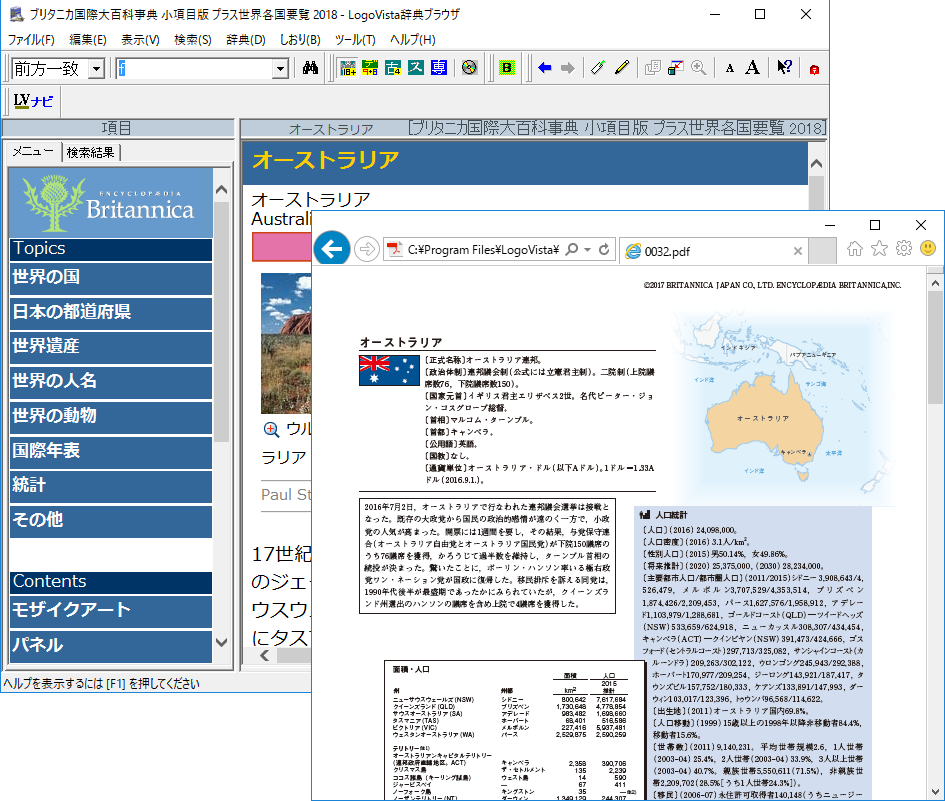
Task: Open the しおり(B) menu
Action: point(300,40)
